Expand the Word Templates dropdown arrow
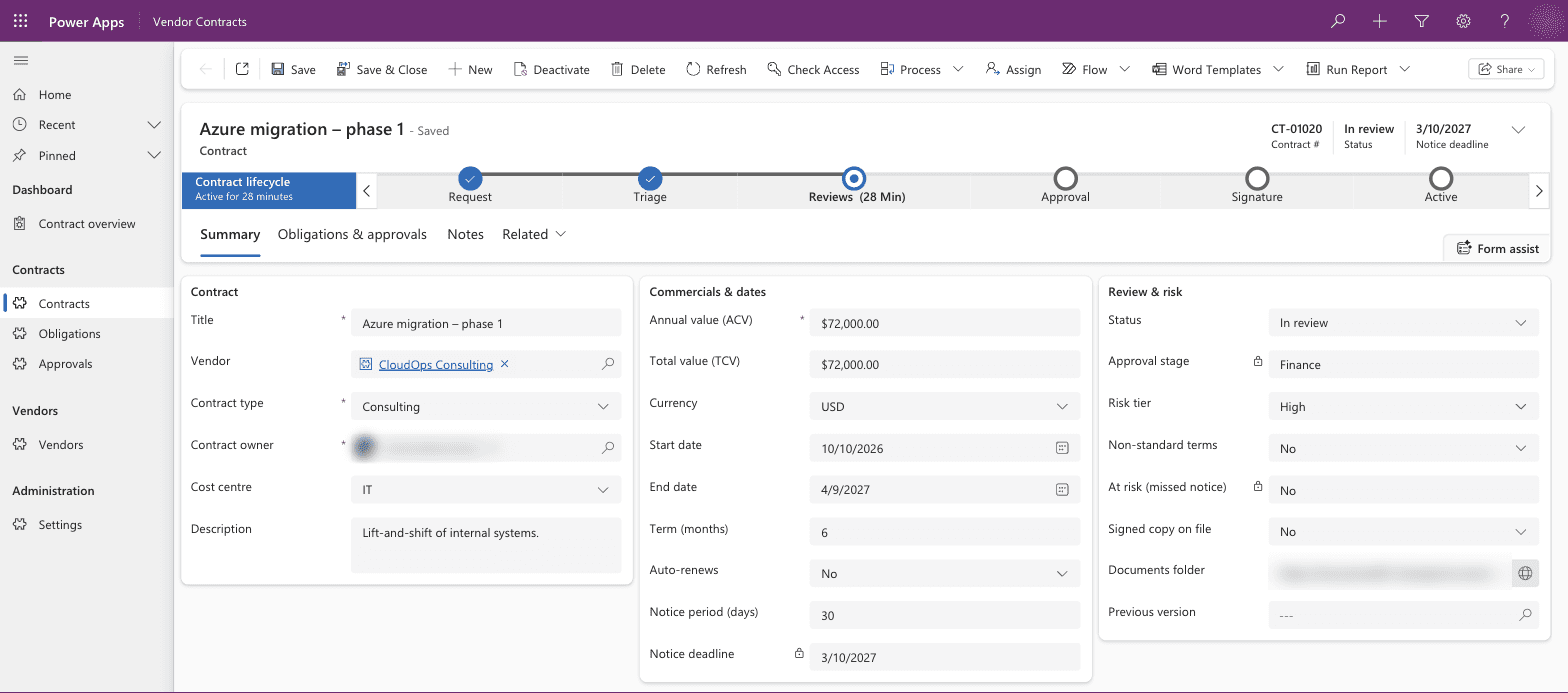Viewport: 1568px width, 693px height. click(x=1279, y=69)
